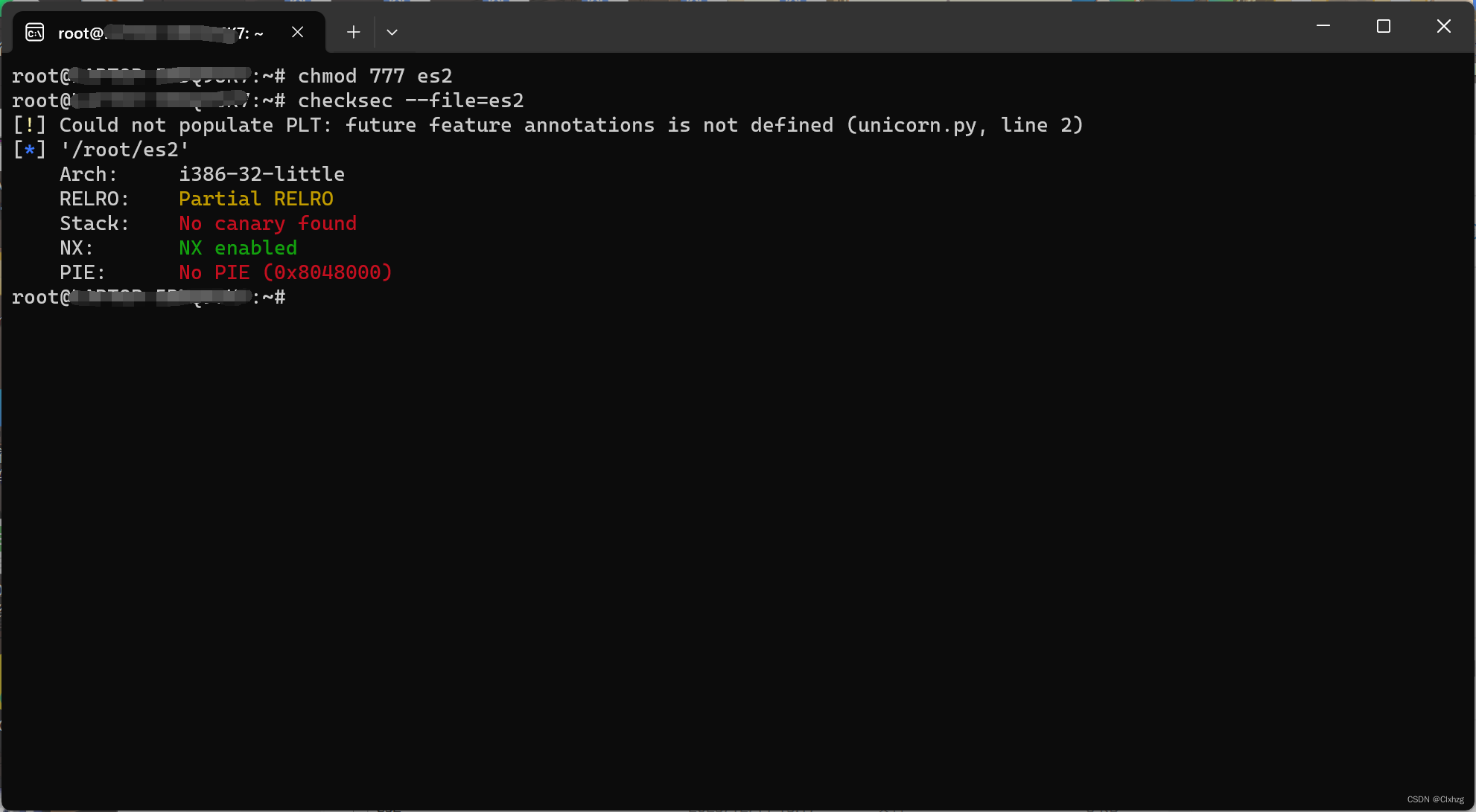Viewport: 1476px width, 812px height.
Task: Click the red No PIE (0x8048000) text
Action: point(285,272)
